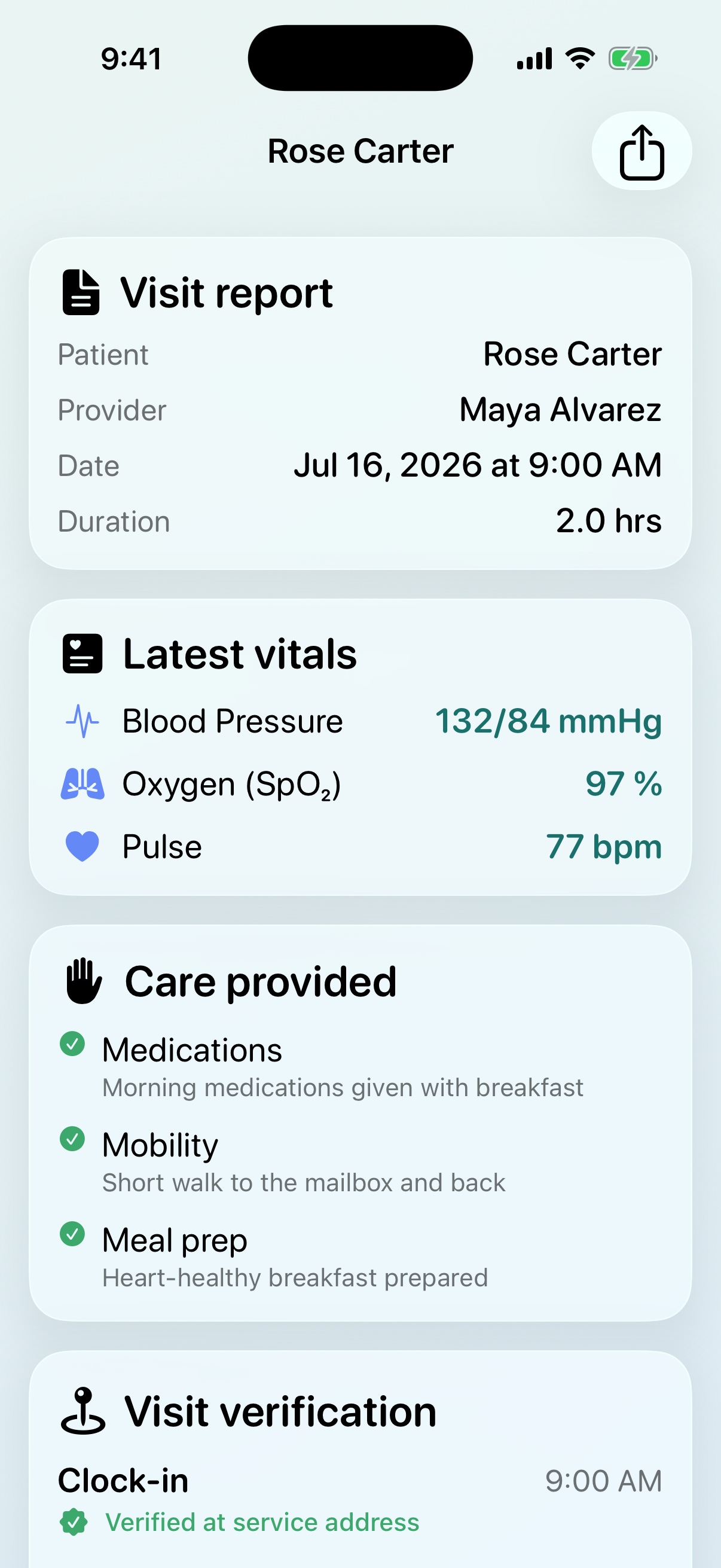721x1568 pixels.
Task: Click the verified seal beside service address
Action: (x=74, y=1523)
